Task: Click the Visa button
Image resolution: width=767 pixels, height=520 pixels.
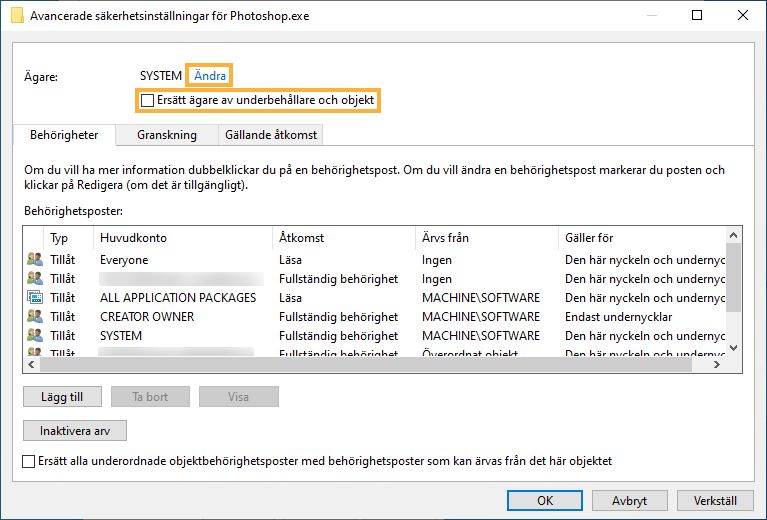Action: (239, 397)
